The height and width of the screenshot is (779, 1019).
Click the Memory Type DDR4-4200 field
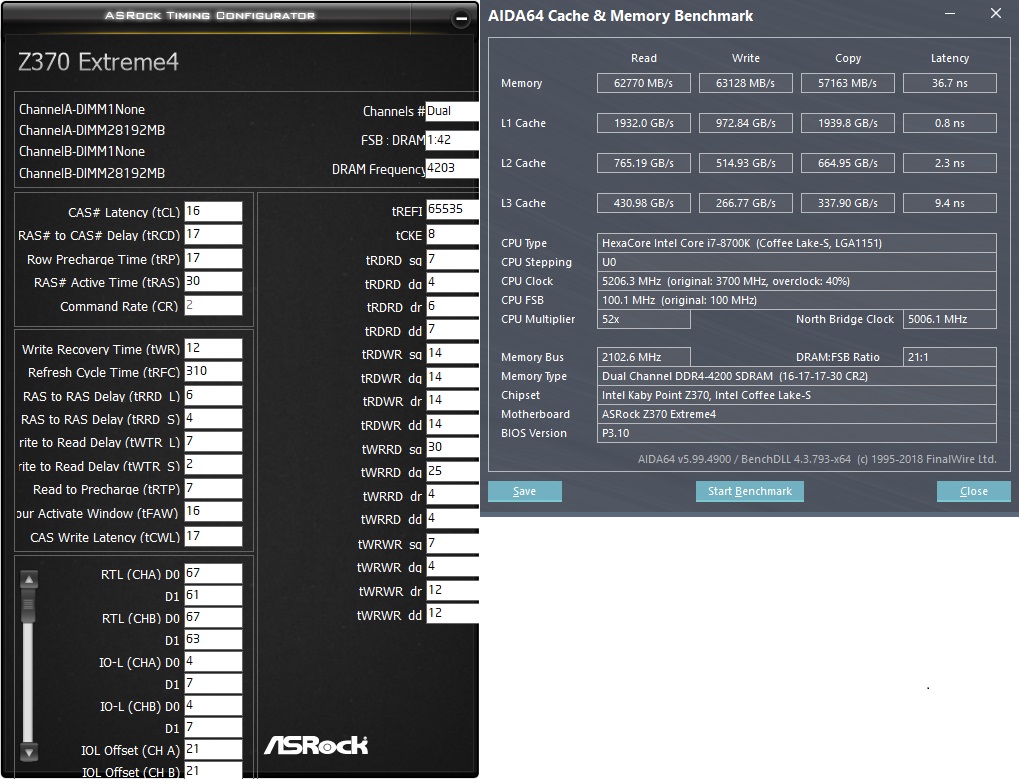(797, 376)
